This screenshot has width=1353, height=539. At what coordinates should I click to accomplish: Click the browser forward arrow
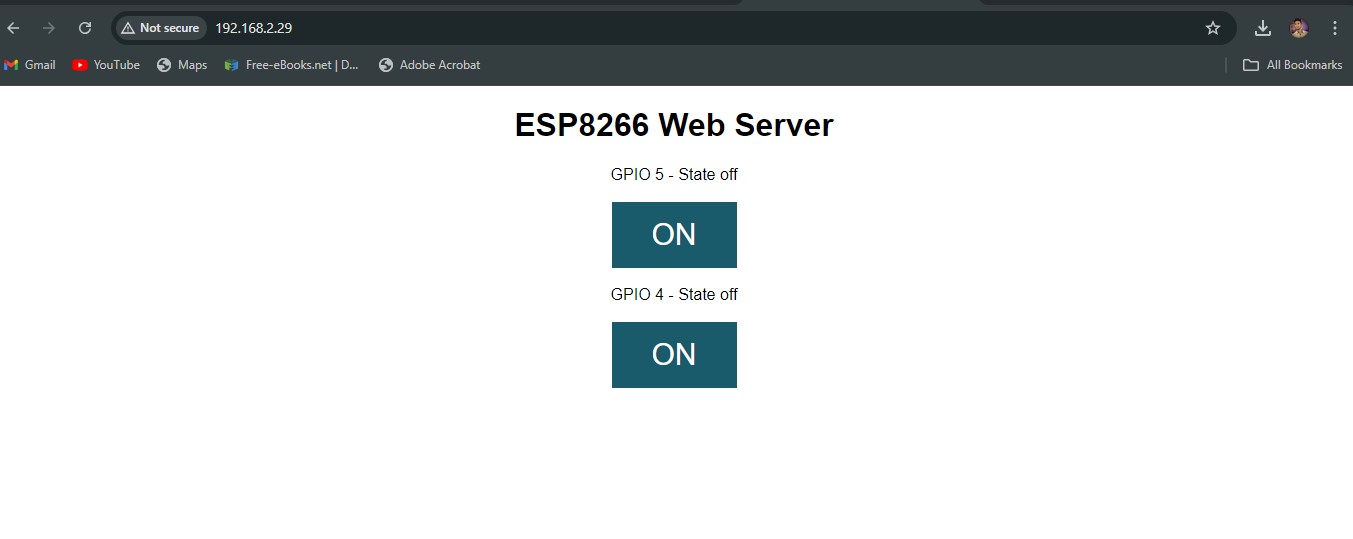click(x=49, y=28)
